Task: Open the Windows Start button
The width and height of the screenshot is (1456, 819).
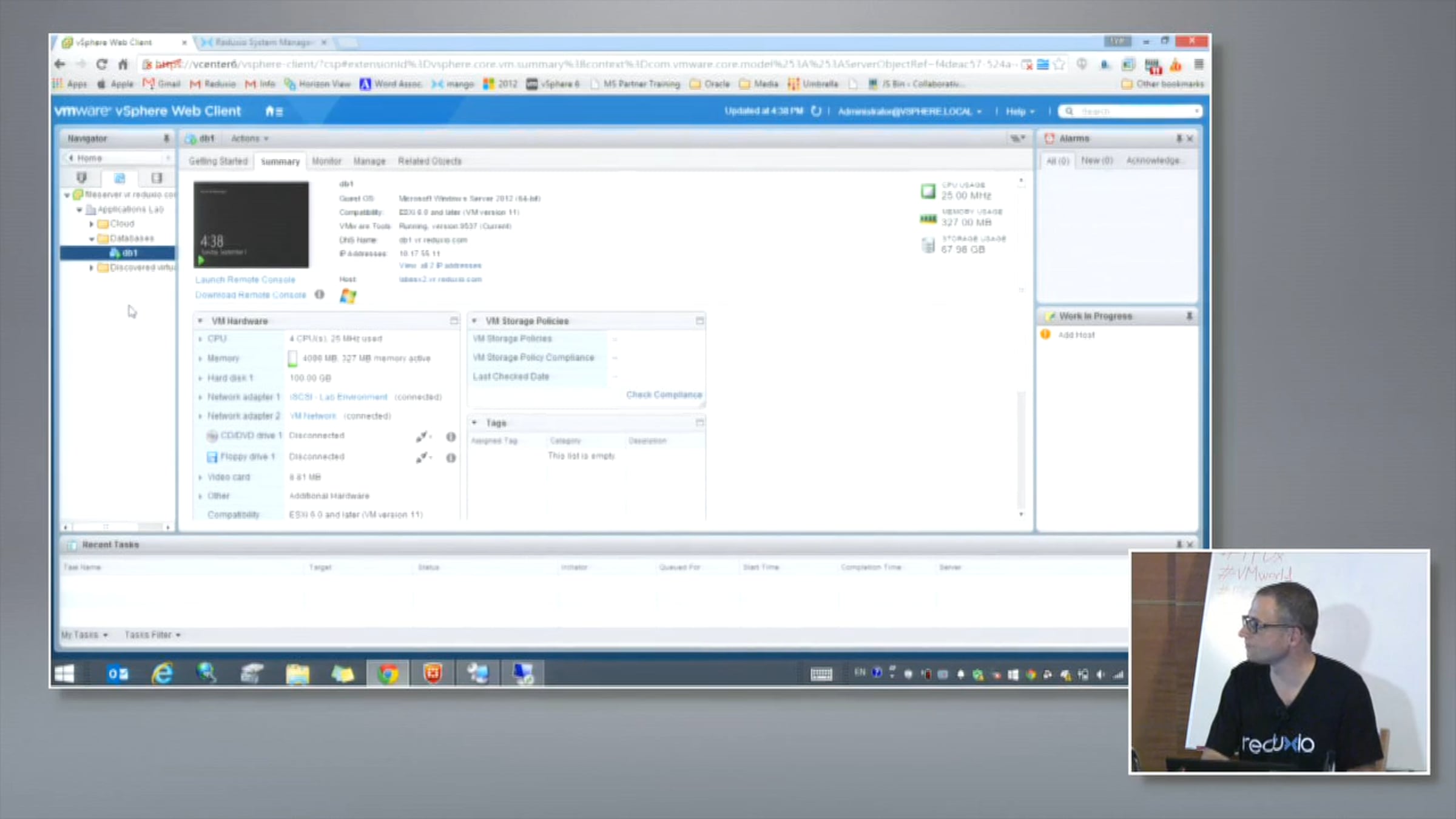Action: tap(64, 673)
